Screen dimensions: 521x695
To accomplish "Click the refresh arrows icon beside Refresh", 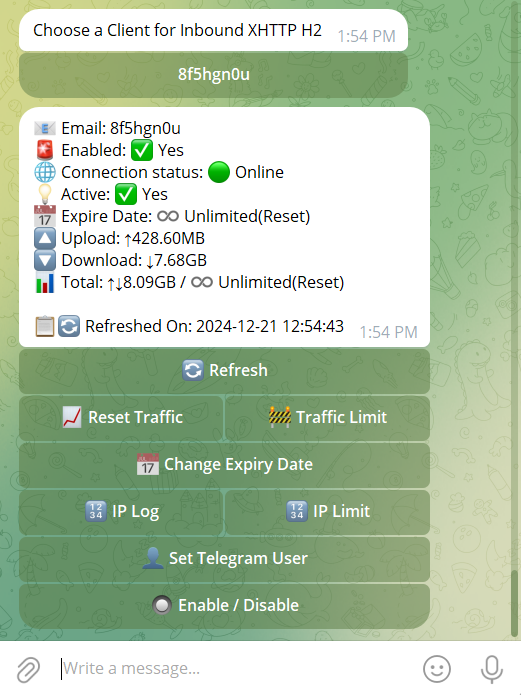I will click(x=193, y=371).
